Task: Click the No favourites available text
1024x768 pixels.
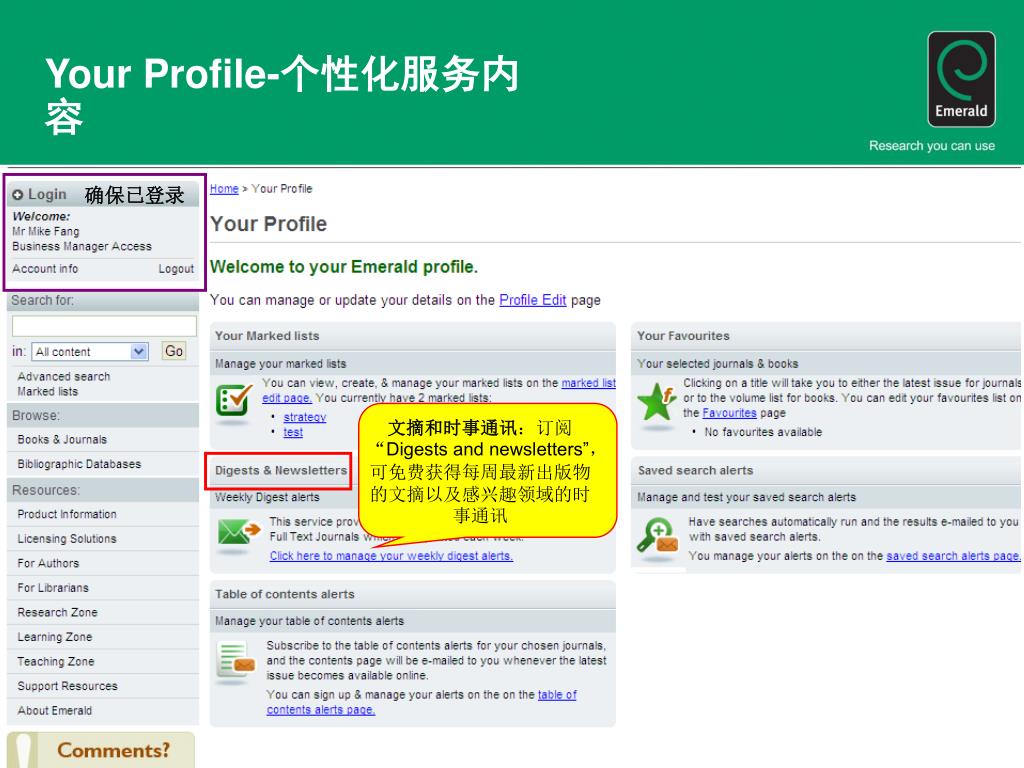Action: pos(763,432)
